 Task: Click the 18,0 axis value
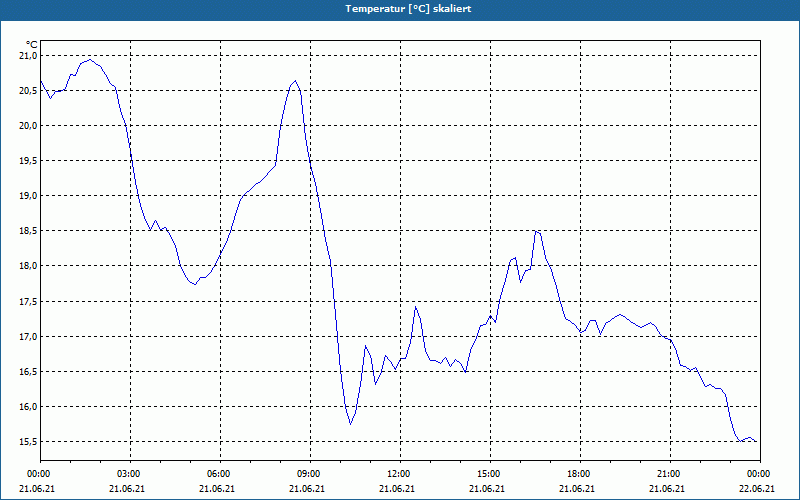point(29,266)
